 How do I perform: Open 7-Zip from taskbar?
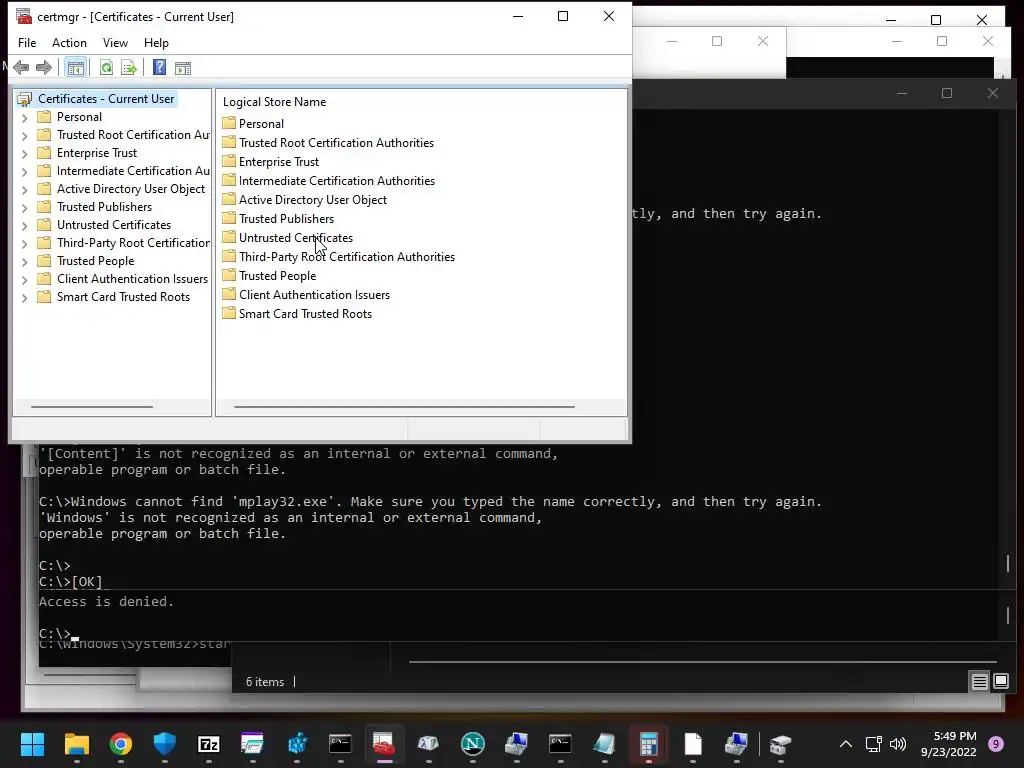[208, 744]
